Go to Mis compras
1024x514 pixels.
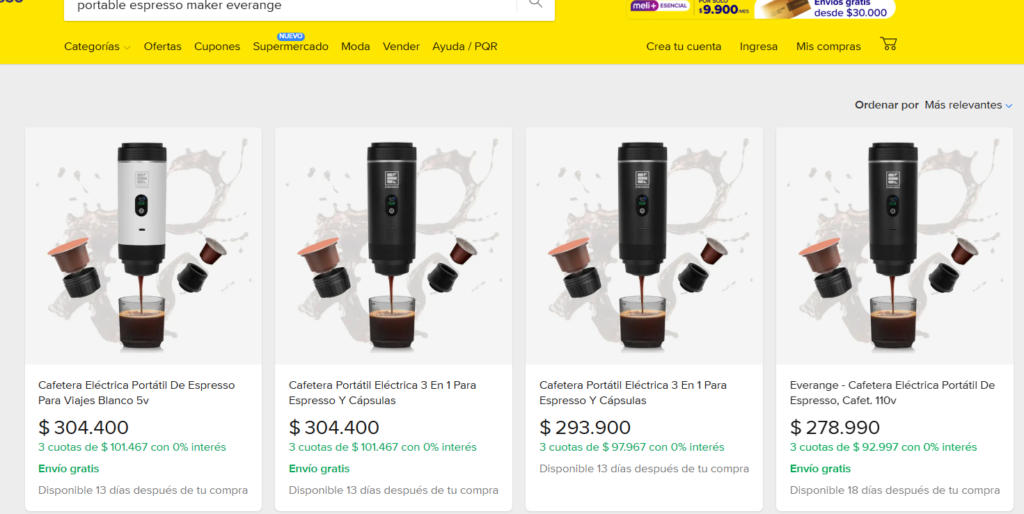[x=828, y=47]
